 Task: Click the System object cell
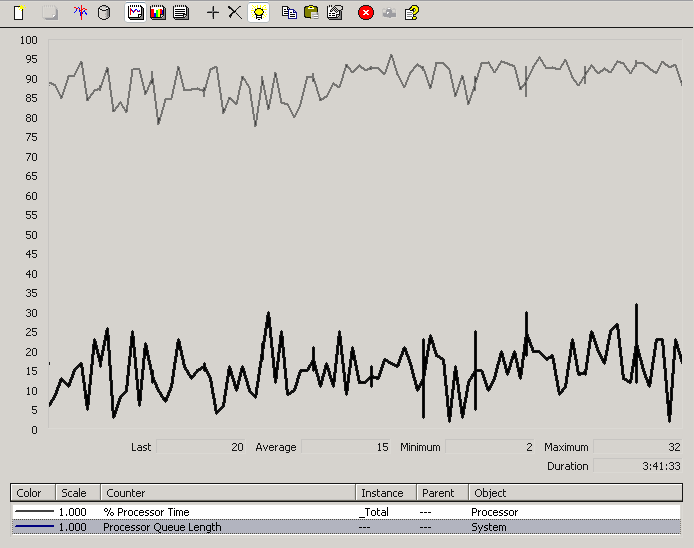[489, 527]
